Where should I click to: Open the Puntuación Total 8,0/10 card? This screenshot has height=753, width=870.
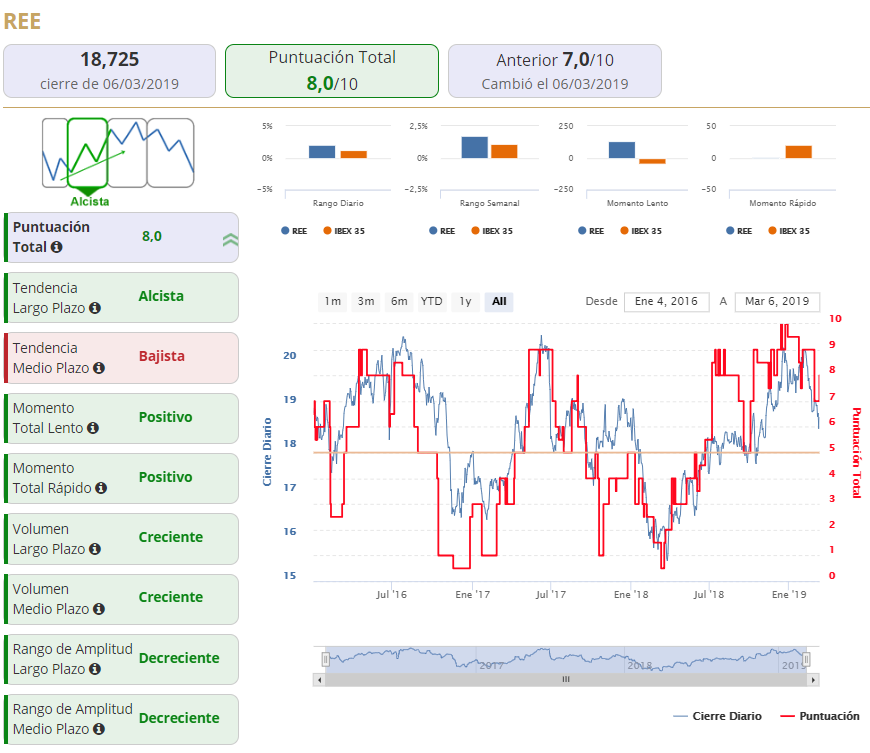pos(332,71)
